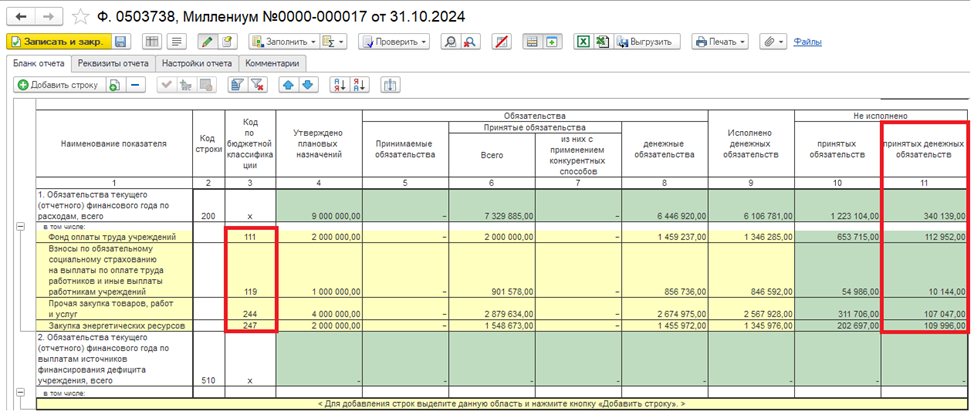Click the cell '1 223 104,00'
The height and width of the screenshot is (415, 974).
[838, 206]
